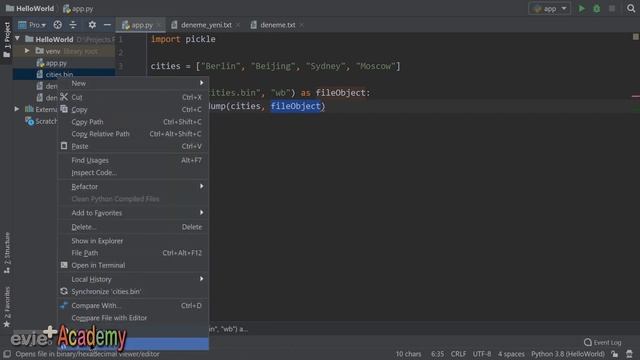Open the Event Log
Viewport: 640px width, 360px height.
[602, 342]
